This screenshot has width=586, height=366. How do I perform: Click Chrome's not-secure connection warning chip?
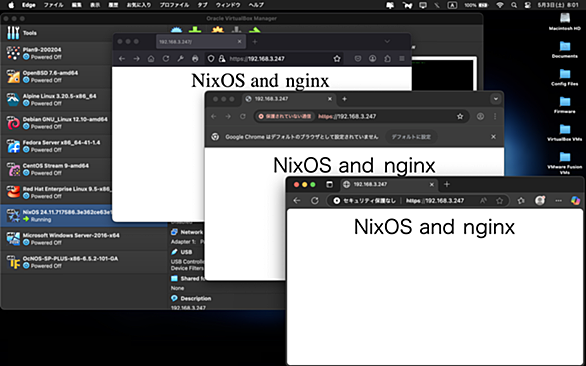(285, 116)
